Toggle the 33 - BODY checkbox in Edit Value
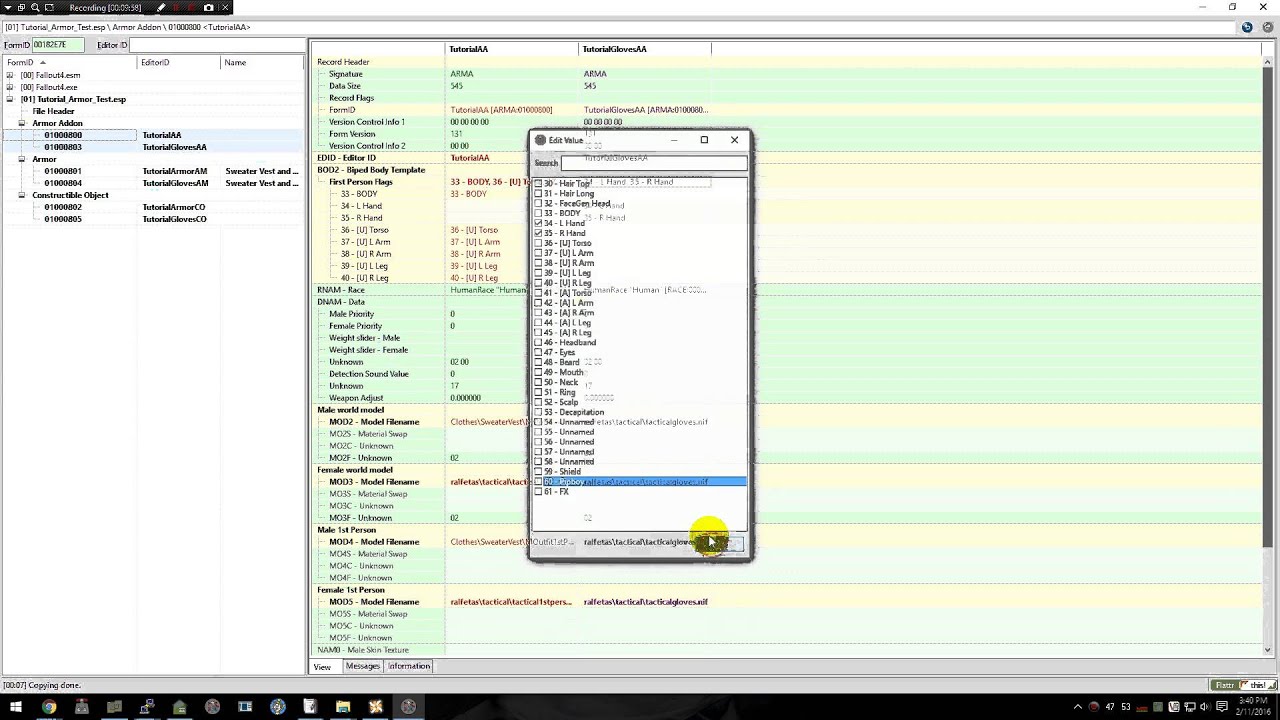The width and height of the screenshot is (1280, 720). 538,213
